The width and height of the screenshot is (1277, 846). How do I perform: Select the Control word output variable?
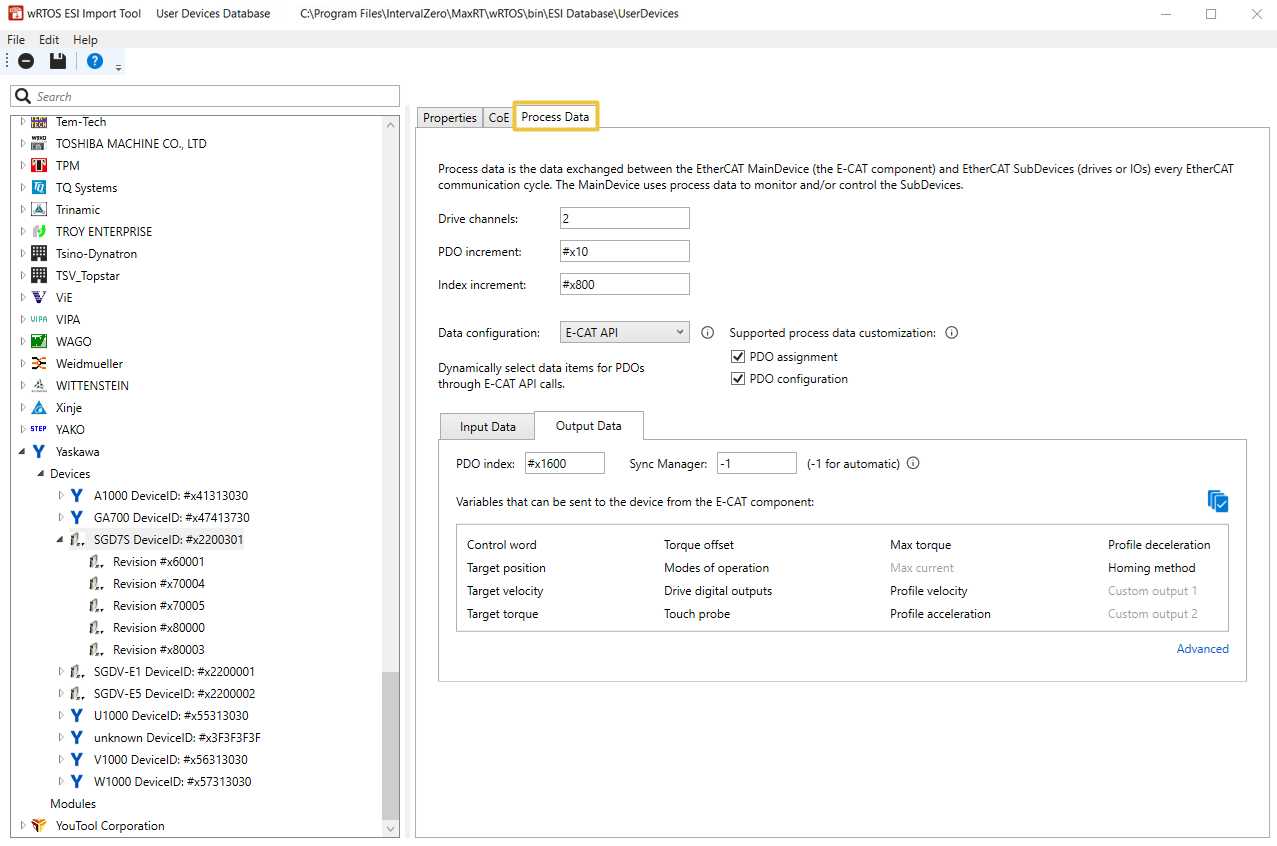[x=501, y=545]
